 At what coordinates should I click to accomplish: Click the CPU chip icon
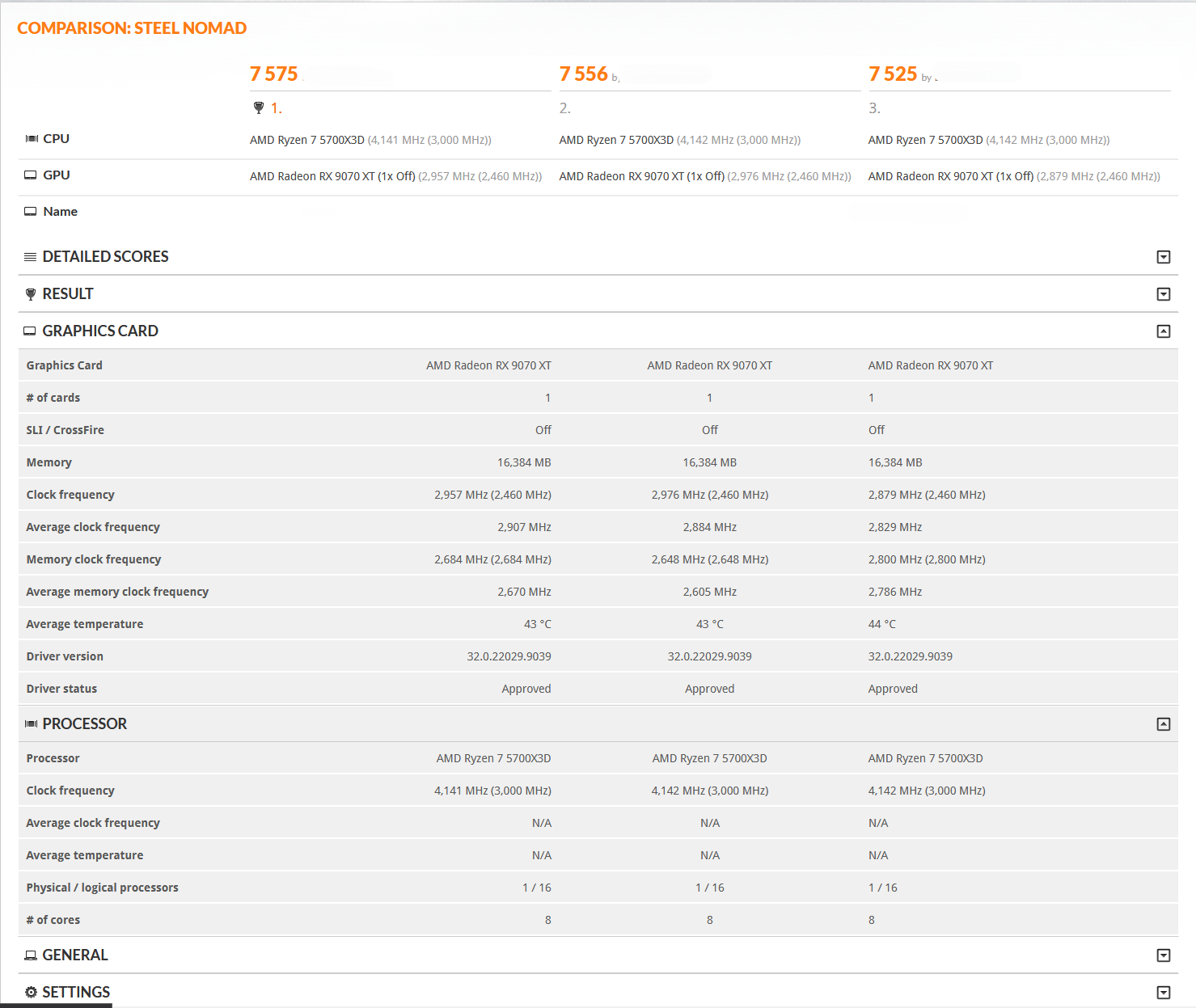point(32,139)
